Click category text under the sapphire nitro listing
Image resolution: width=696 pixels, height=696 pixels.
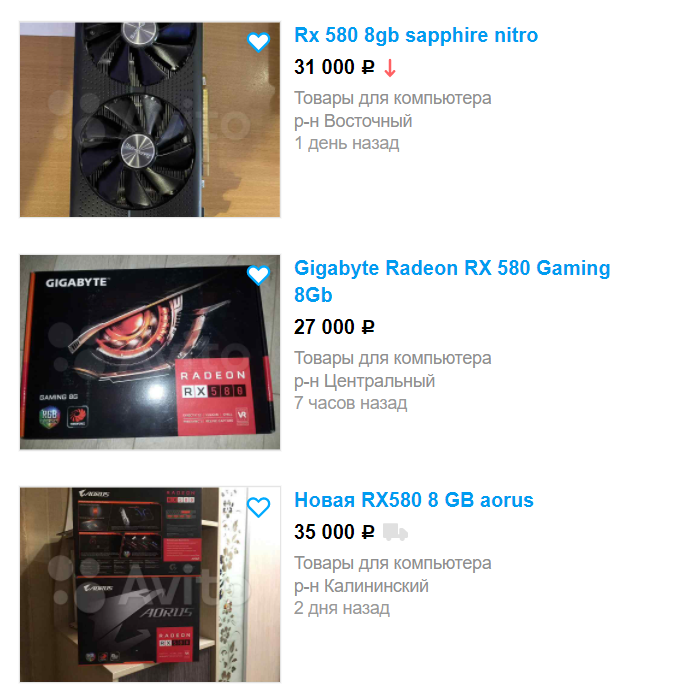pyautogui.click(x=393, y=99)
